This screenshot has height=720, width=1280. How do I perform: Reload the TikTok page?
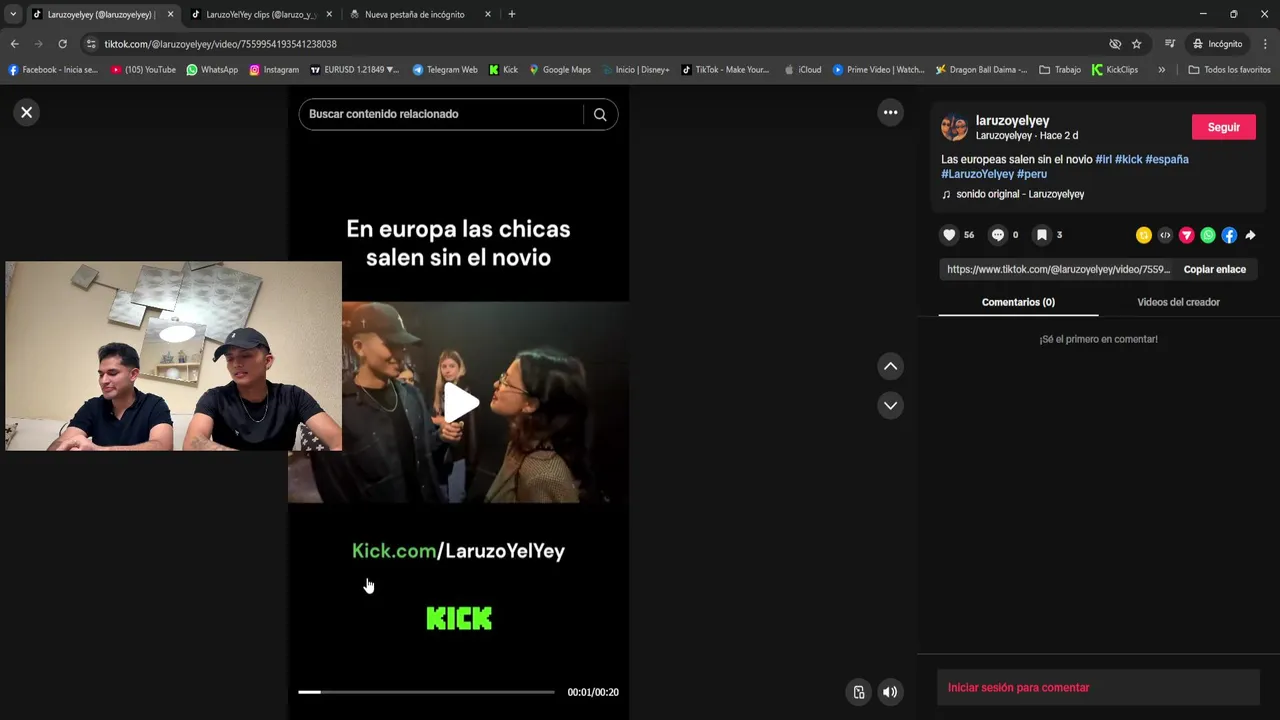coord(62,44)
